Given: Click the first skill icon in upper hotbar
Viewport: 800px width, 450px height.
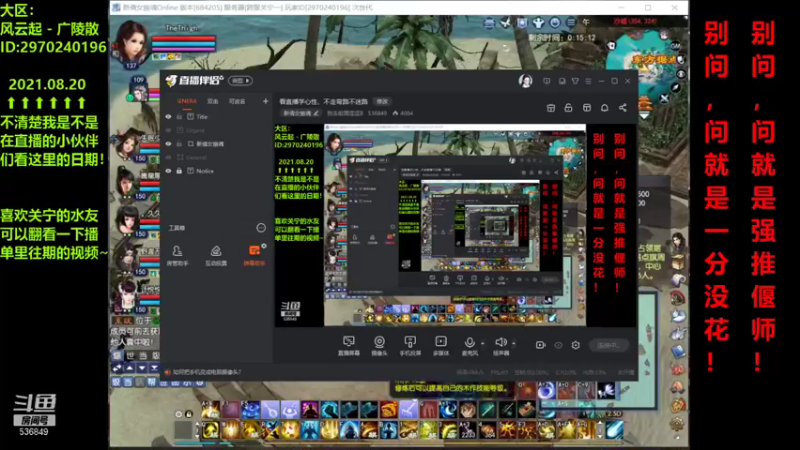Looking at the screenshot, I should [x=210, y=409].
